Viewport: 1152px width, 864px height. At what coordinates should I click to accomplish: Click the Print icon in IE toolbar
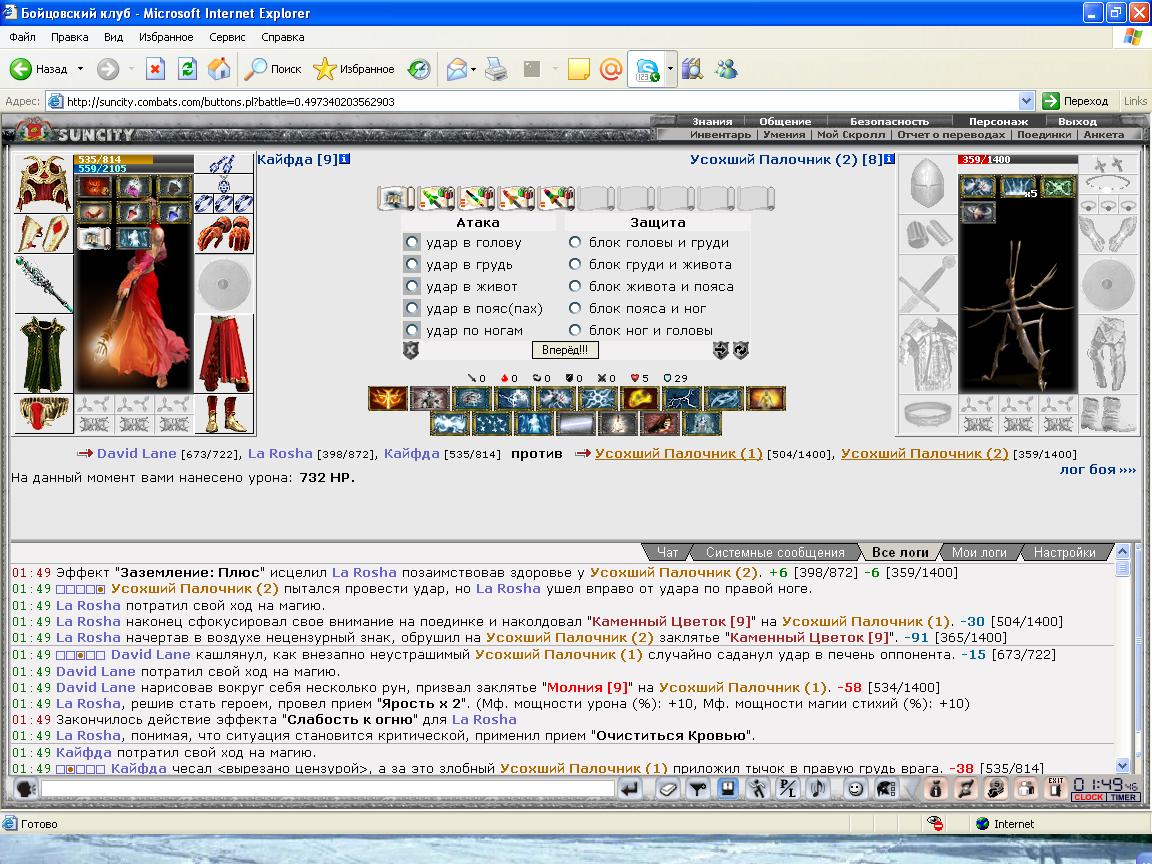[496, 69]
